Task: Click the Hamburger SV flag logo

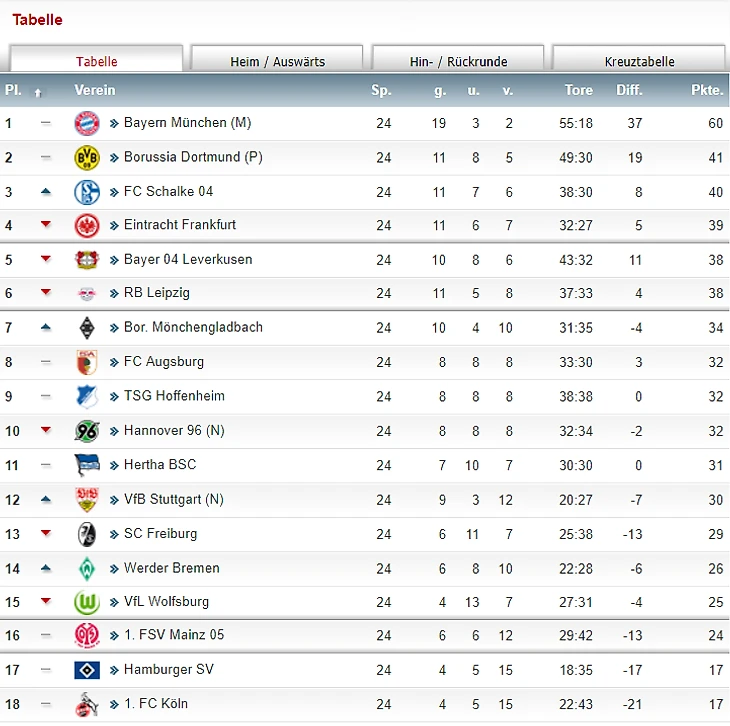Action: tap(87, 670)
